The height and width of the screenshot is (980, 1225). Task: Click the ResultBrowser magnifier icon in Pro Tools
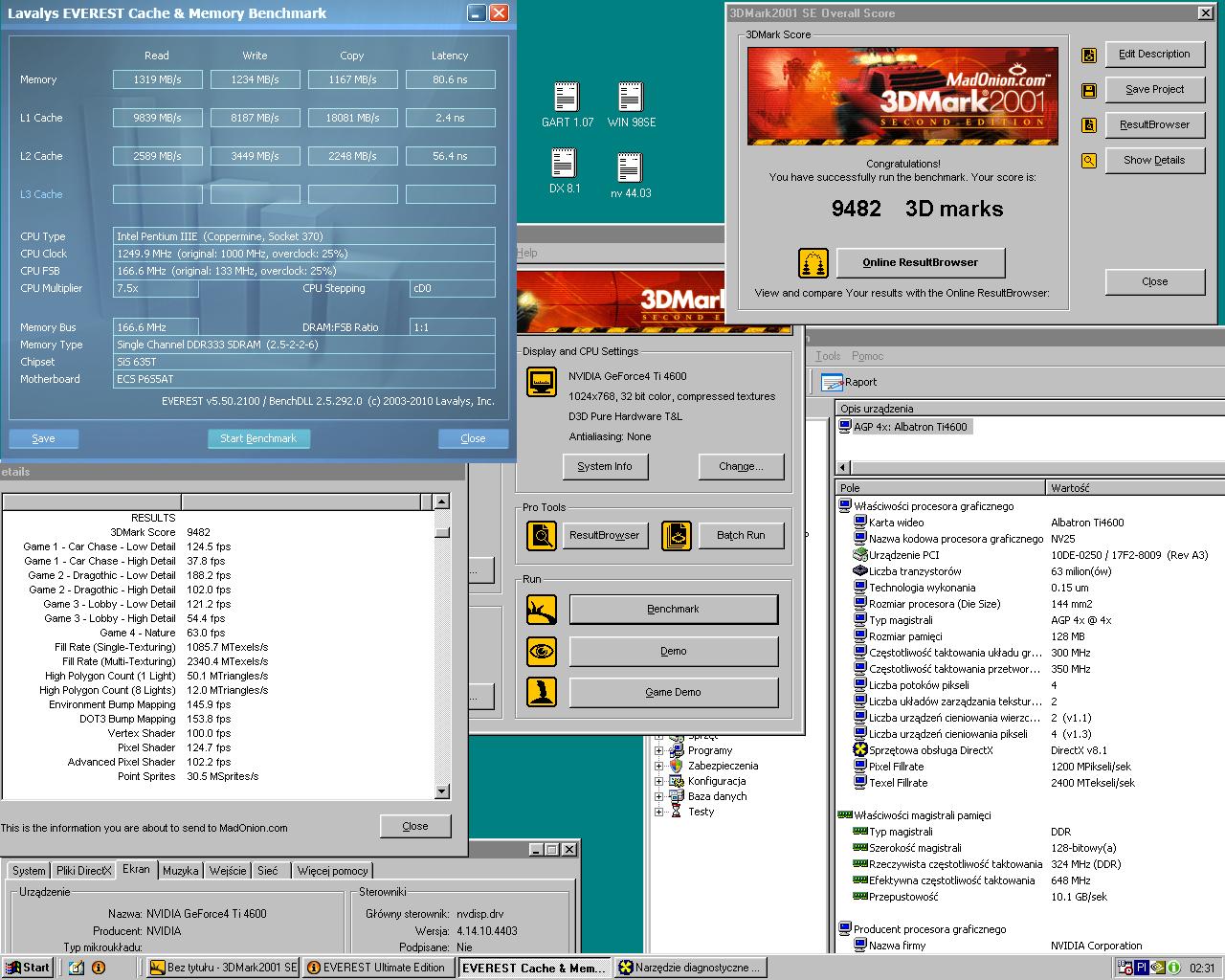(x=542, y=535)
